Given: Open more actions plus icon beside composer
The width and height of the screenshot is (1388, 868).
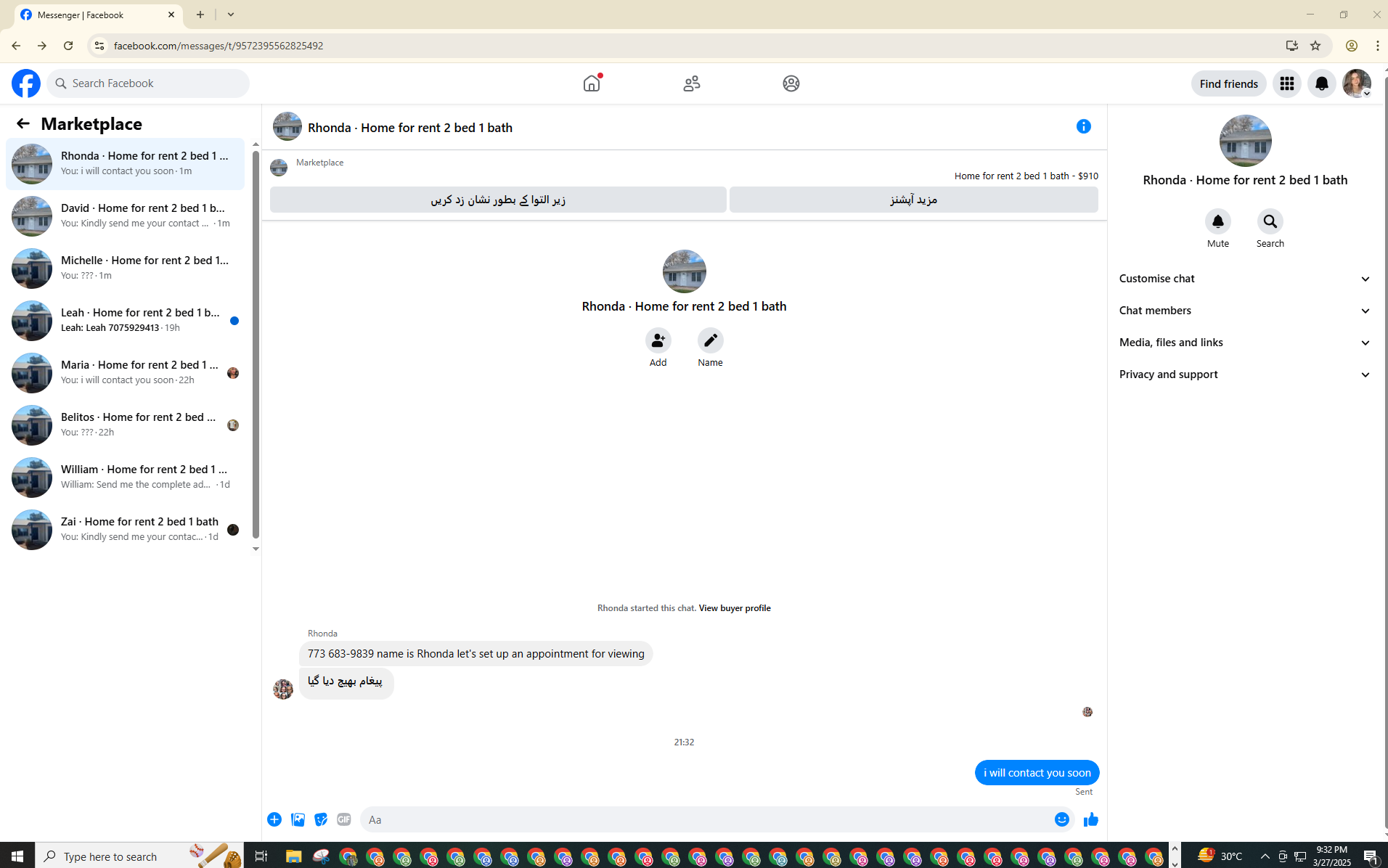Looking at the screenshot, I should point(274,819).
